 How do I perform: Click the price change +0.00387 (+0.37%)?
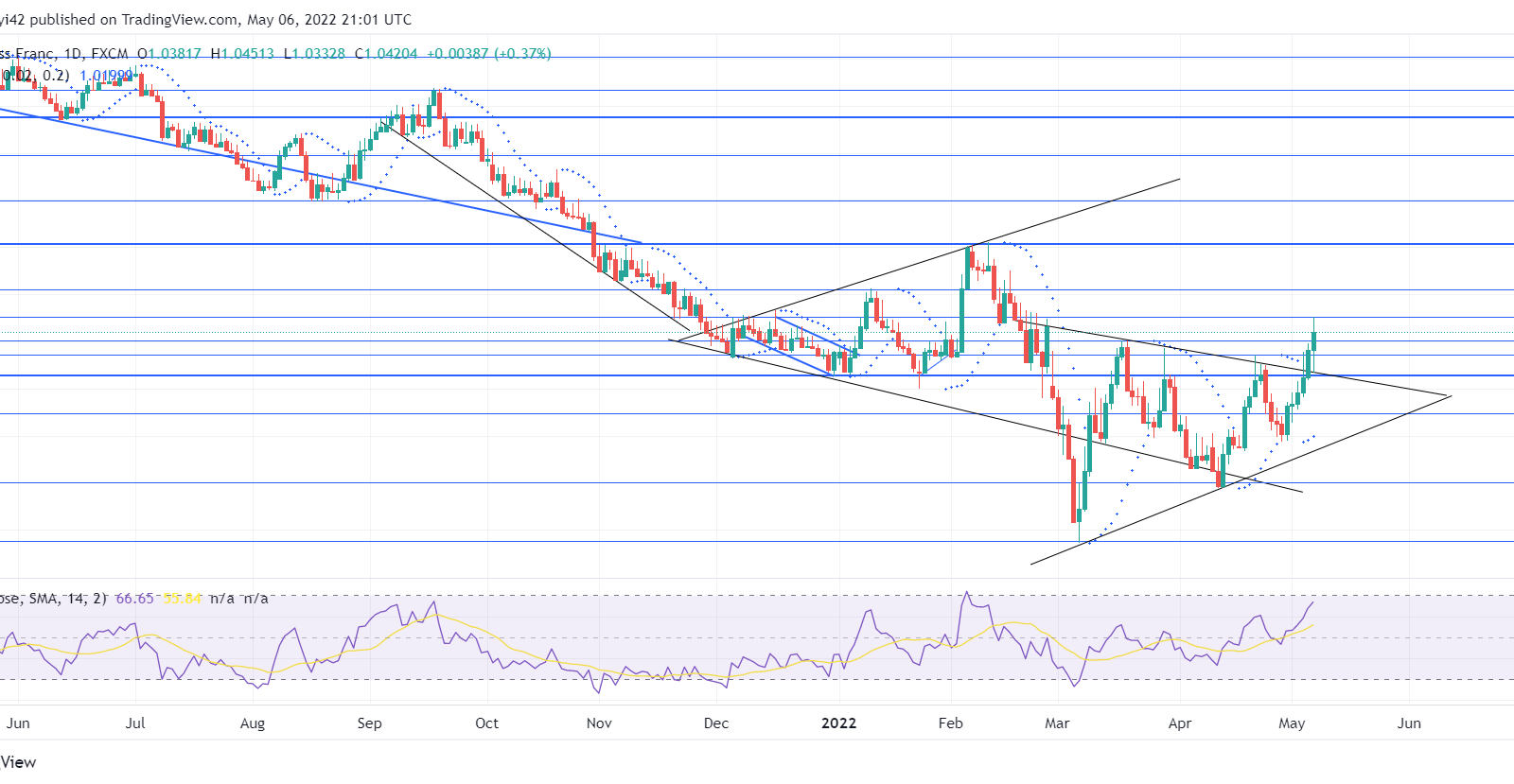coord(489,54)
